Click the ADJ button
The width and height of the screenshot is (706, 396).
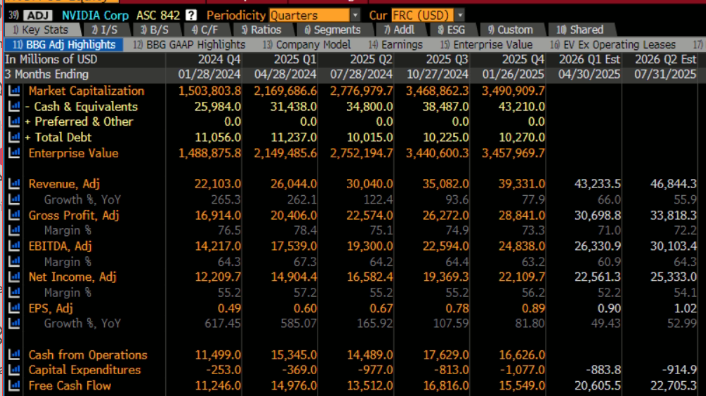coord(38,15)
